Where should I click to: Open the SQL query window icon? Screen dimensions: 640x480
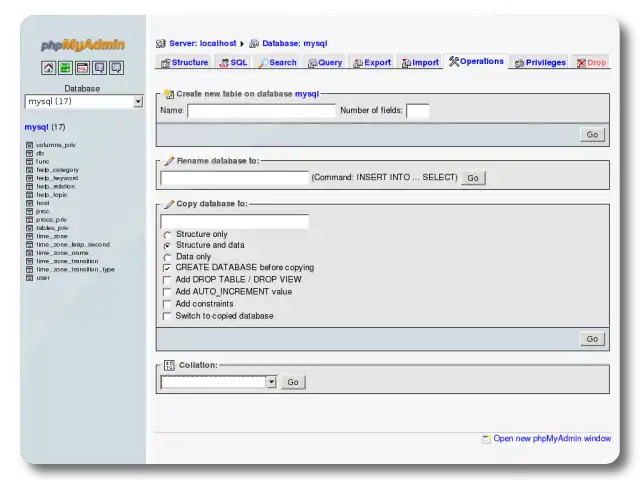point(82,68)
